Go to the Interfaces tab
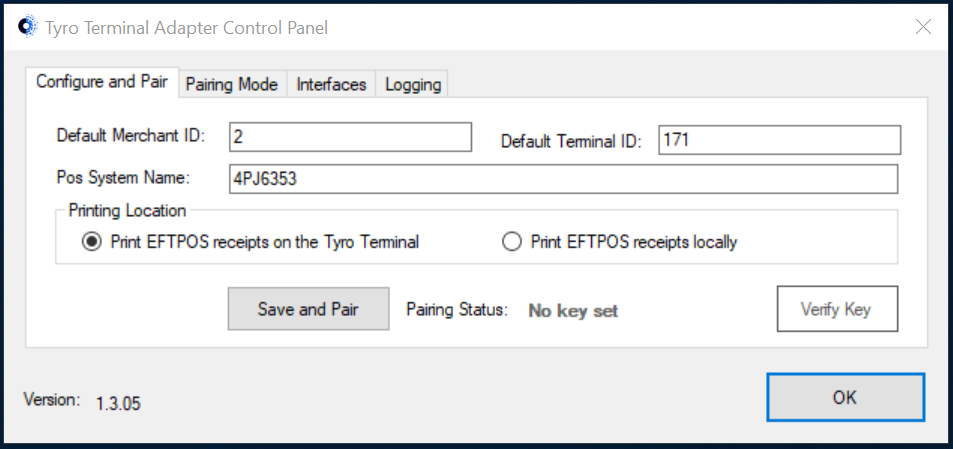The width and height of the screenshot is (953, 449). [331, 84]
